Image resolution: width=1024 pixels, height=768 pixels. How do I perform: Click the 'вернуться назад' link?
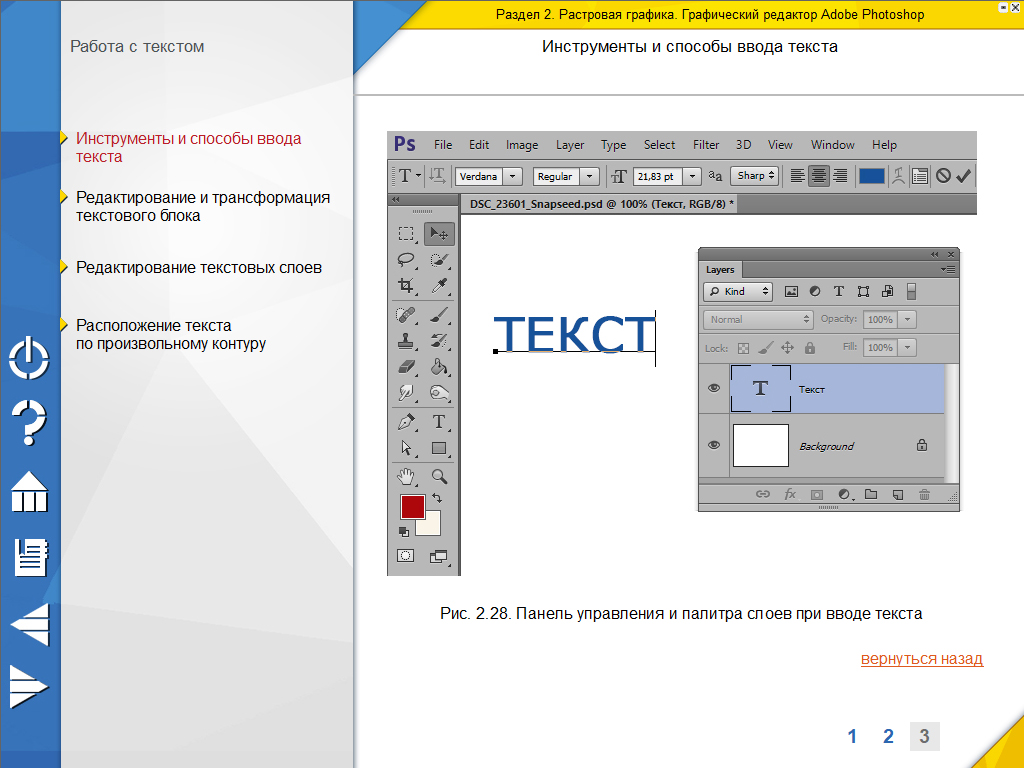921,659
